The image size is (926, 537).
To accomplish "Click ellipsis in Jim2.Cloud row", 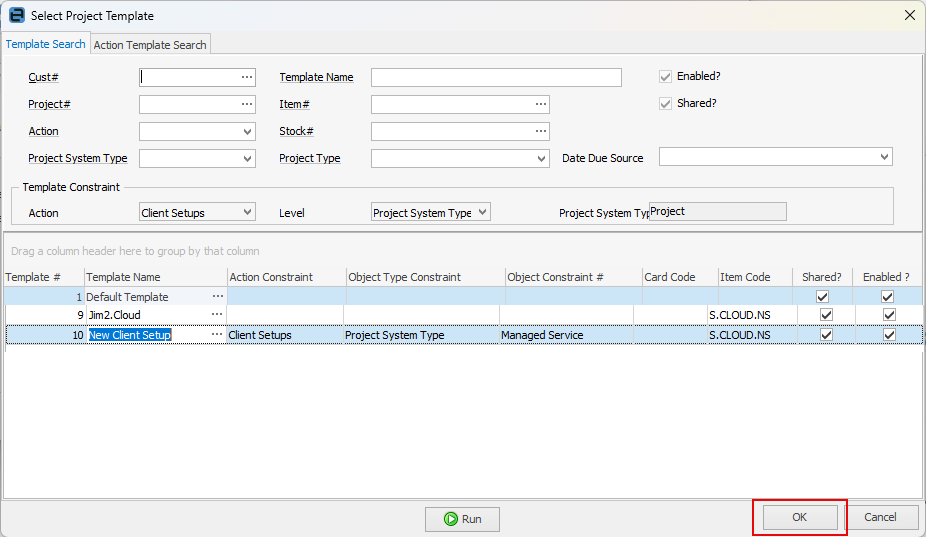I will (x=217, y=315).
